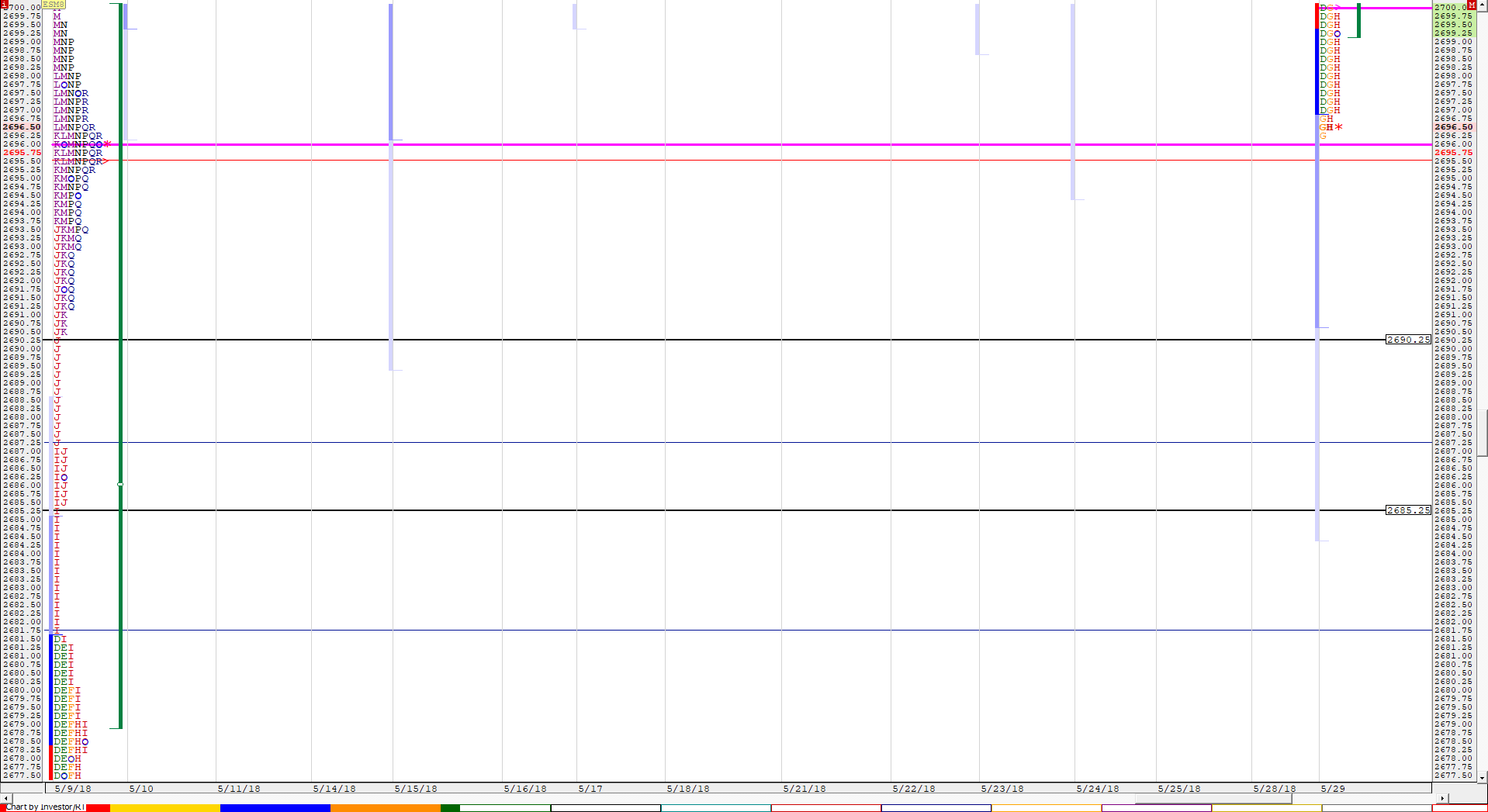Click the 5/15/18 date label
Viewport: 1488px width, 812px height.
(x=416, y=789)
